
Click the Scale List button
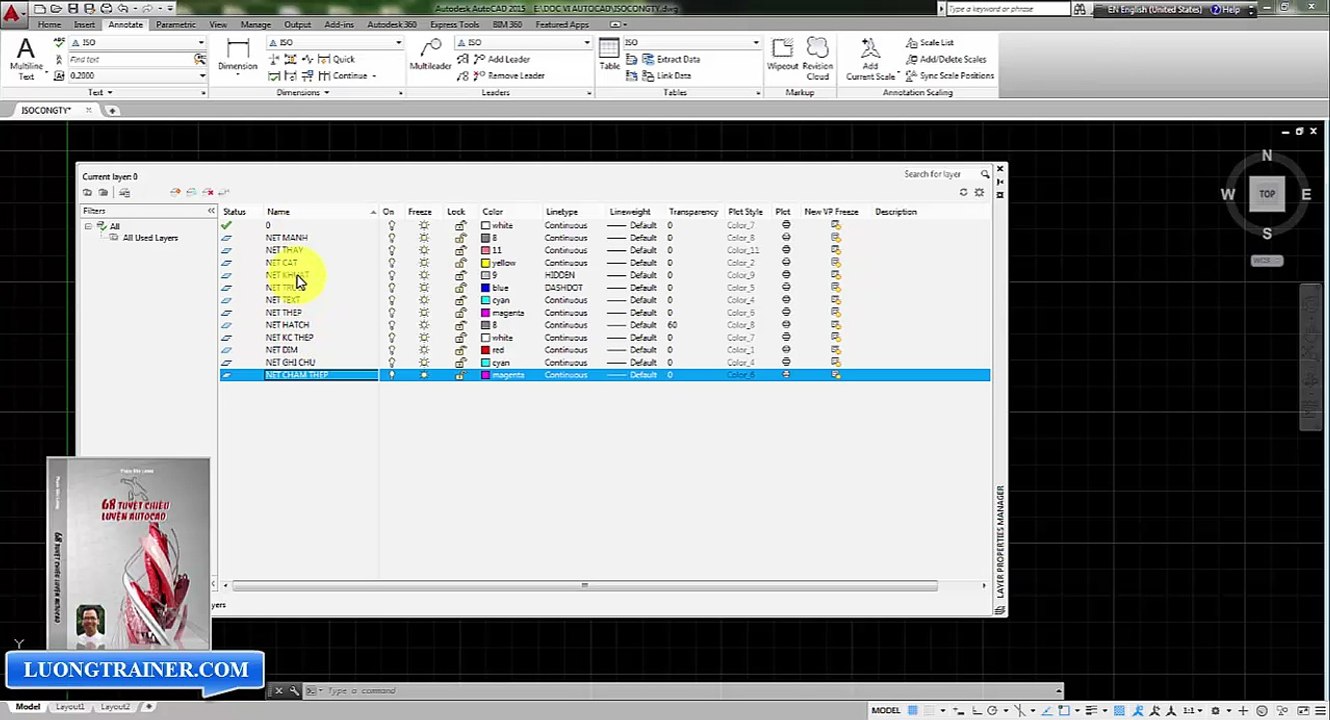[930, 43]
